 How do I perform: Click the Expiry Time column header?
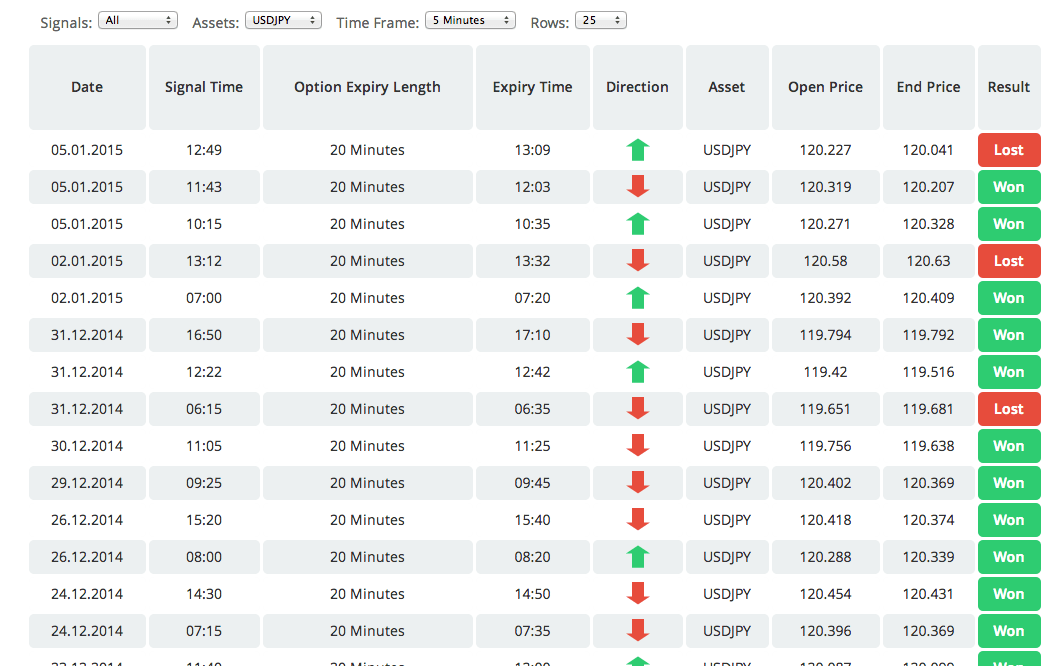pos(532,87)
